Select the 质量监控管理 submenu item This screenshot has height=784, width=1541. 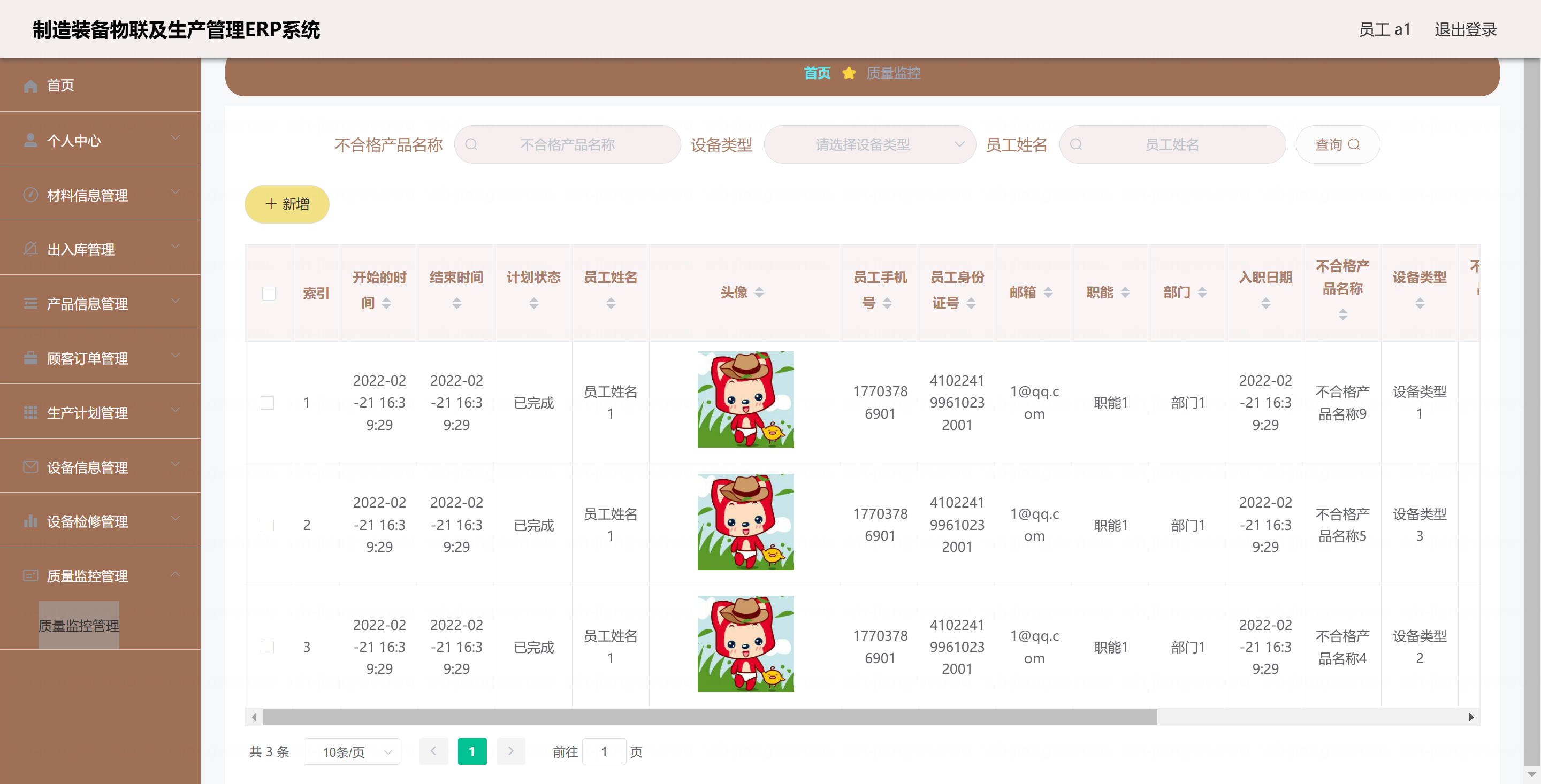tap(78, 626)
